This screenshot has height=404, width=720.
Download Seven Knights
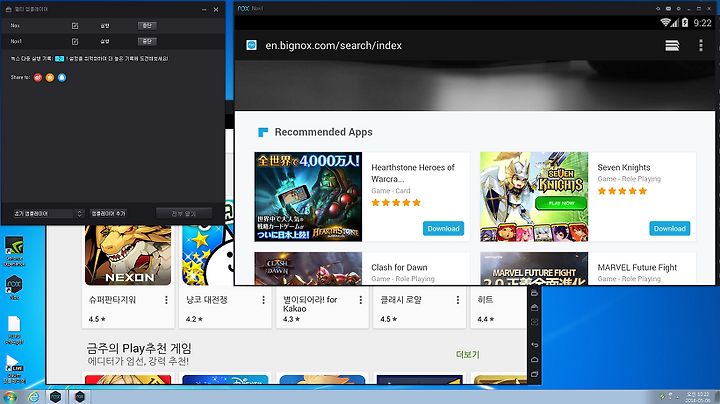[x=669, y=229]
